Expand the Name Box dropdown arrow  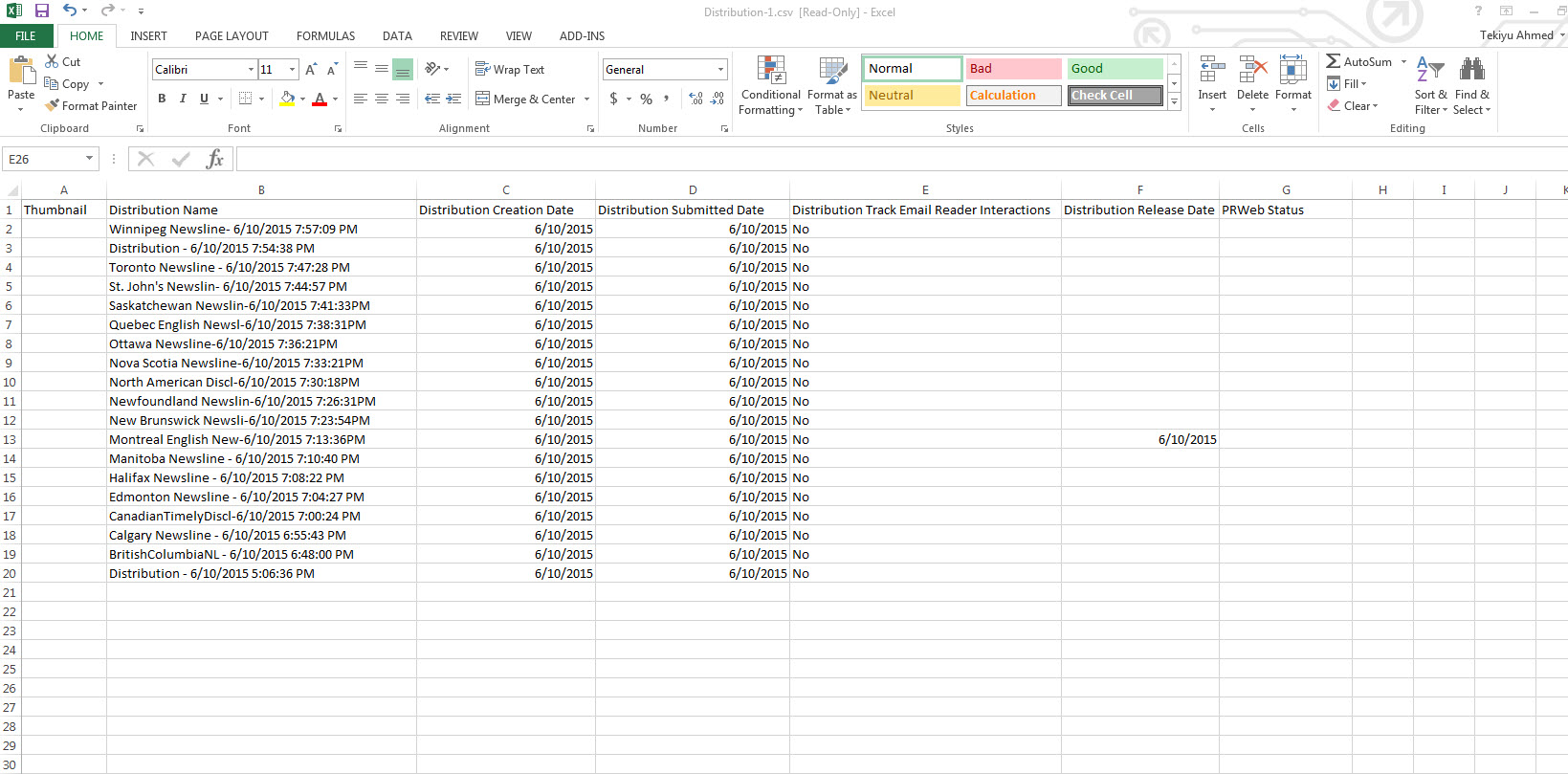pos(89,159)
